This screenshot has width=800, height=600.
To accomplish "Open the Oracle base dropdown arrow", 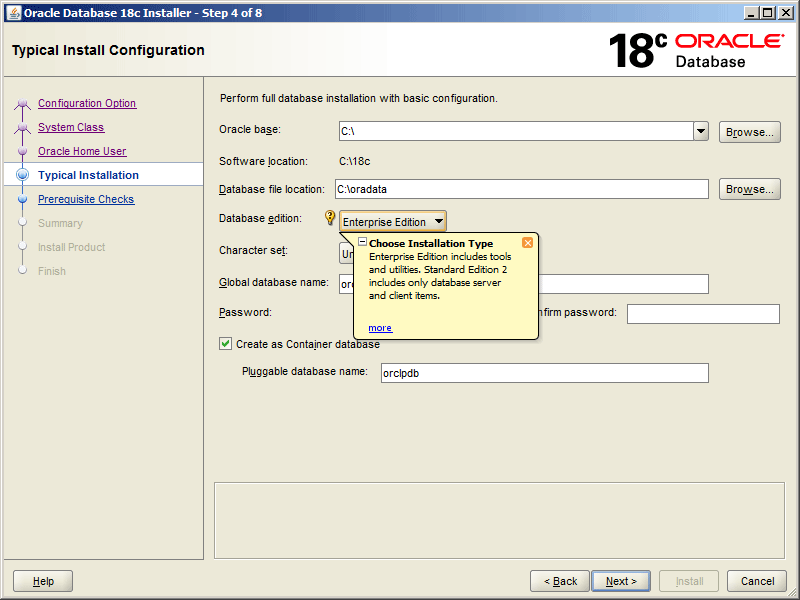I will click(x=701, y=131).
